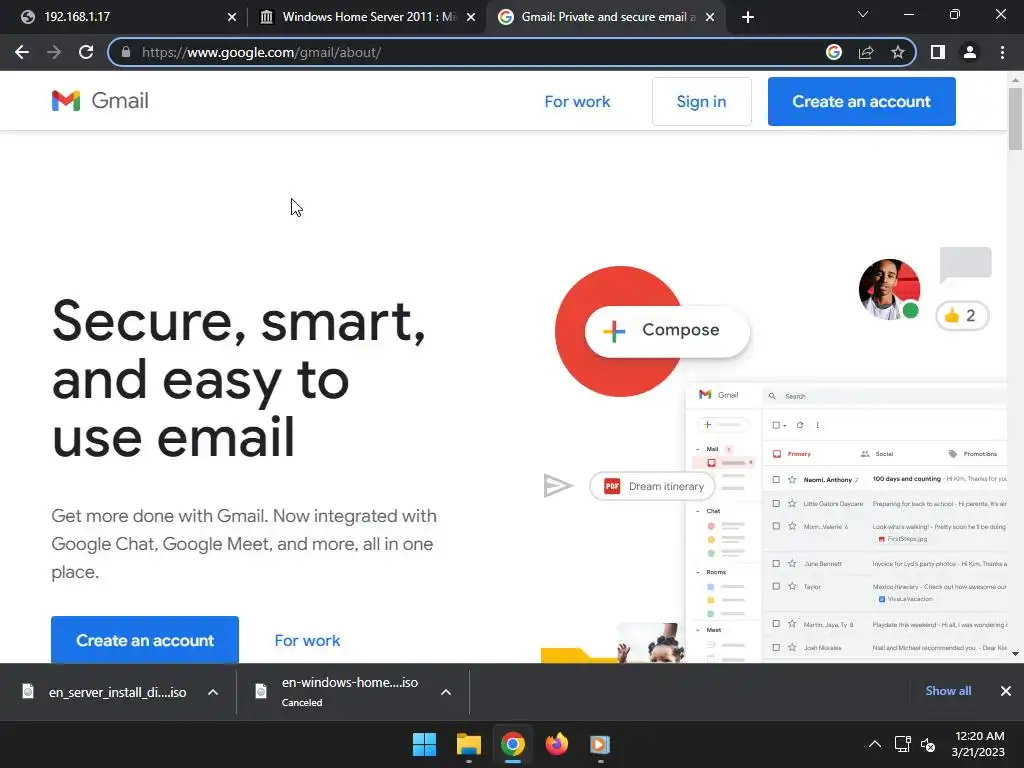
Task: Click the Google icon in address bar
Action: 834,52
